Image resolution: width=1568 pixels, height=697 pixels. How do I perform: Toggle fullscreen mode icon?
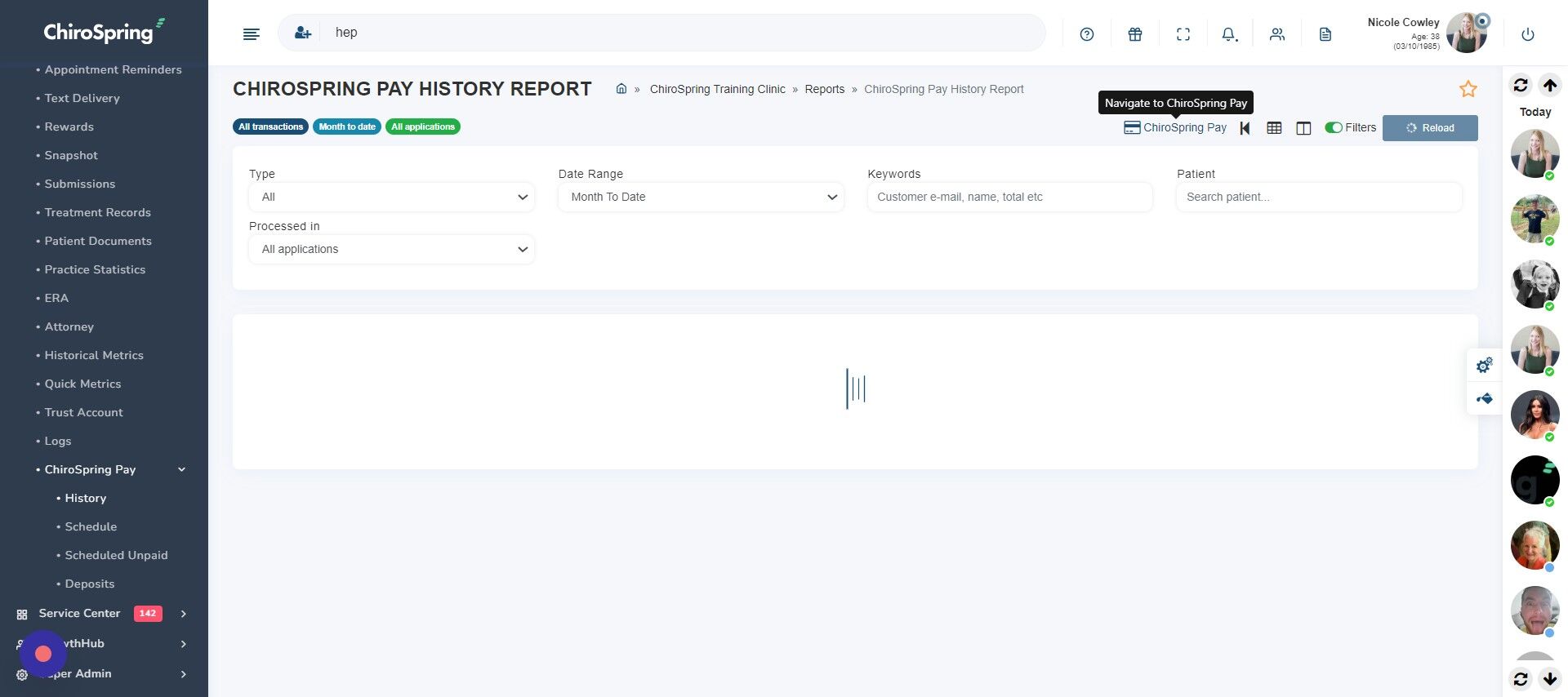point(1183,34)
